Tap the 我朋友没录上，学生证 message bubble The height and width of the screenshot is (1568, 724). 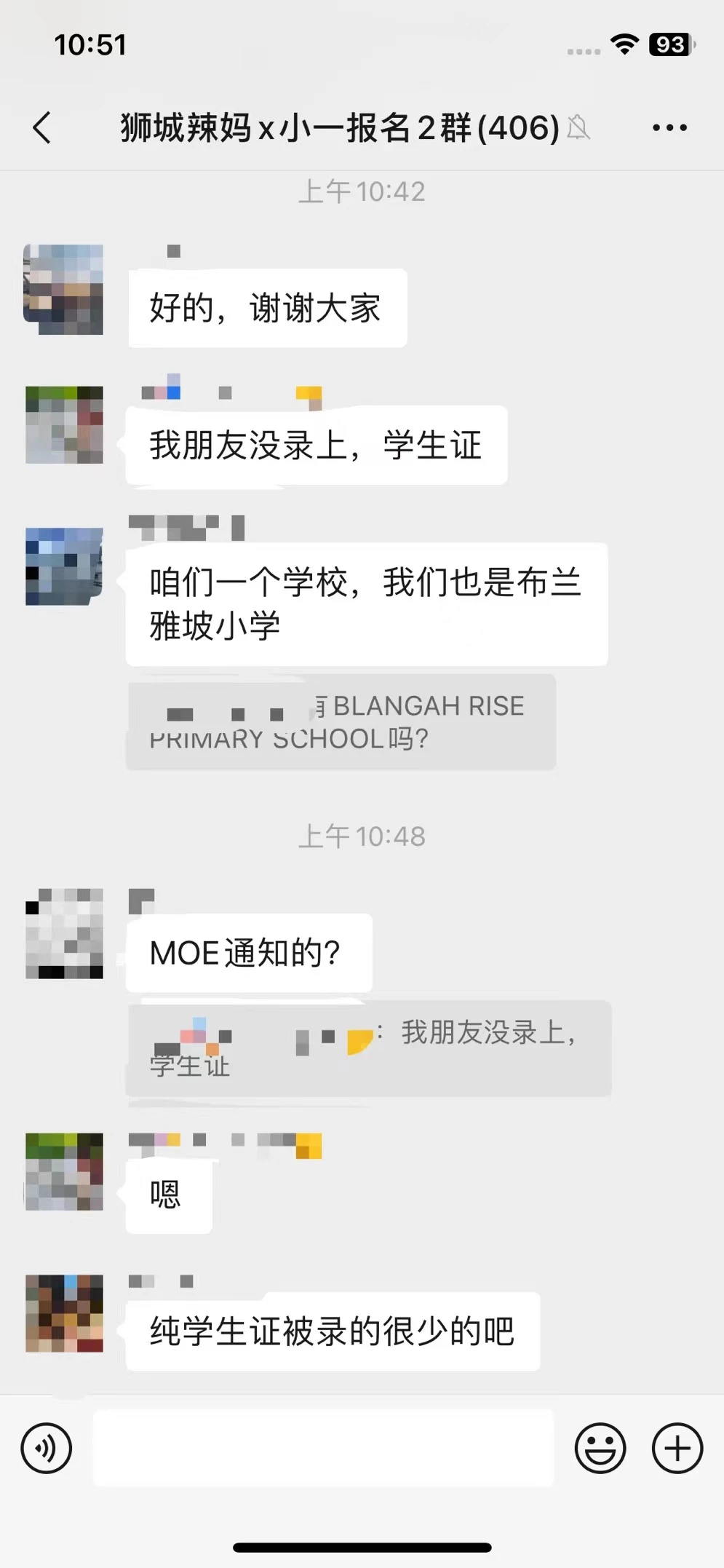(317, 446)
